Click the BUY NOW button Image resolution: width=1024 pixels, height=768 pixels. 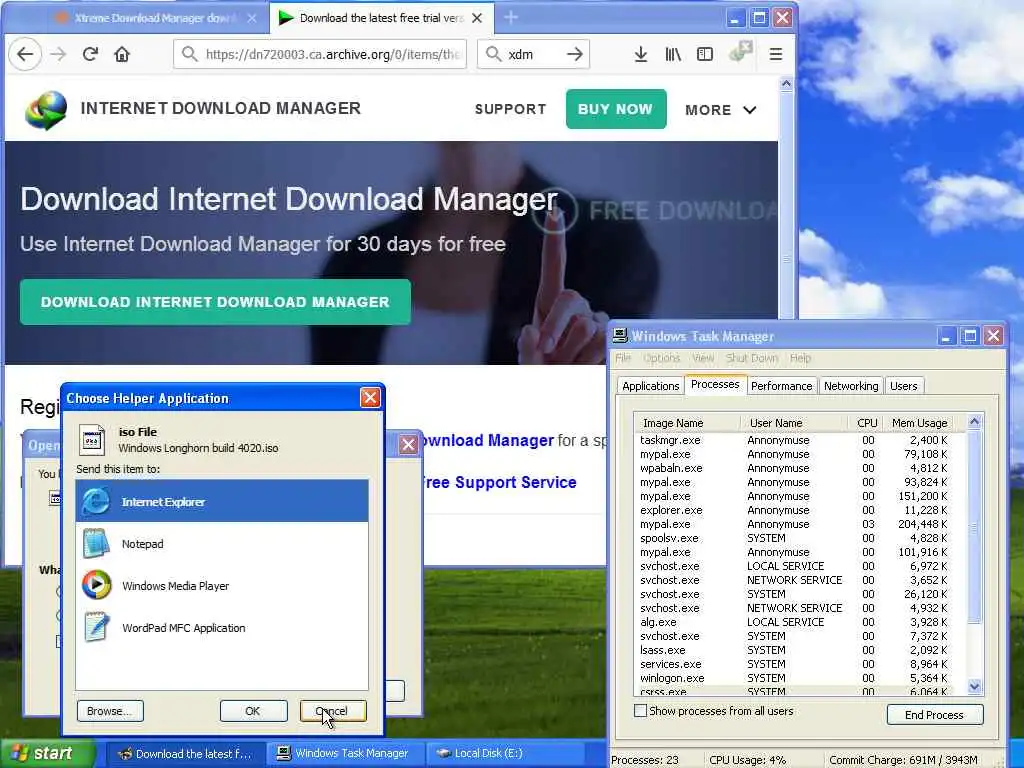pyautogui.click(x=616, y=109)
